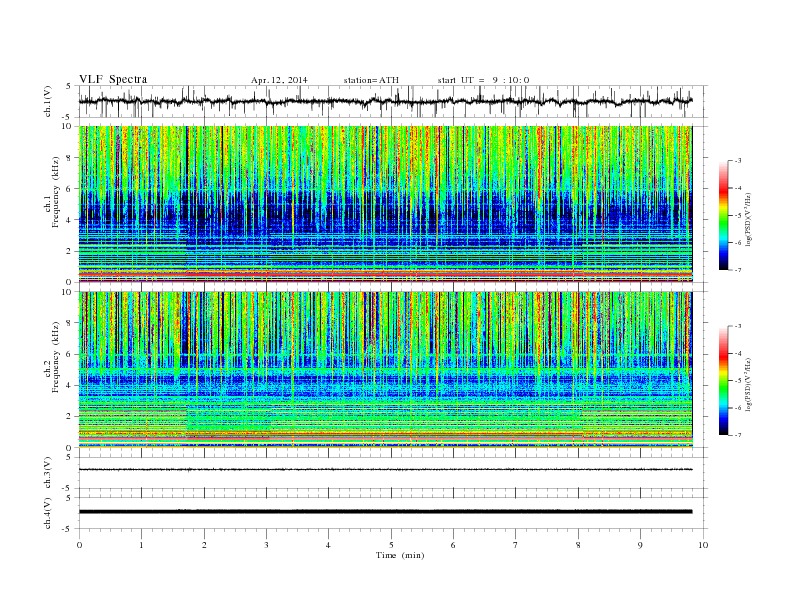Click time axis tick label "8"
Screen dimensions: 792x612
(x=578, y=545)
